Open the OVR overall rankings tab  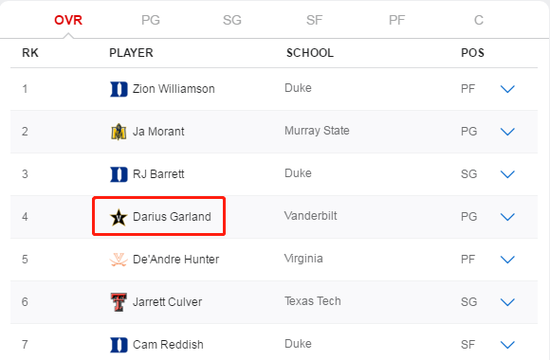pyautogui.click(x=68, y=20)
